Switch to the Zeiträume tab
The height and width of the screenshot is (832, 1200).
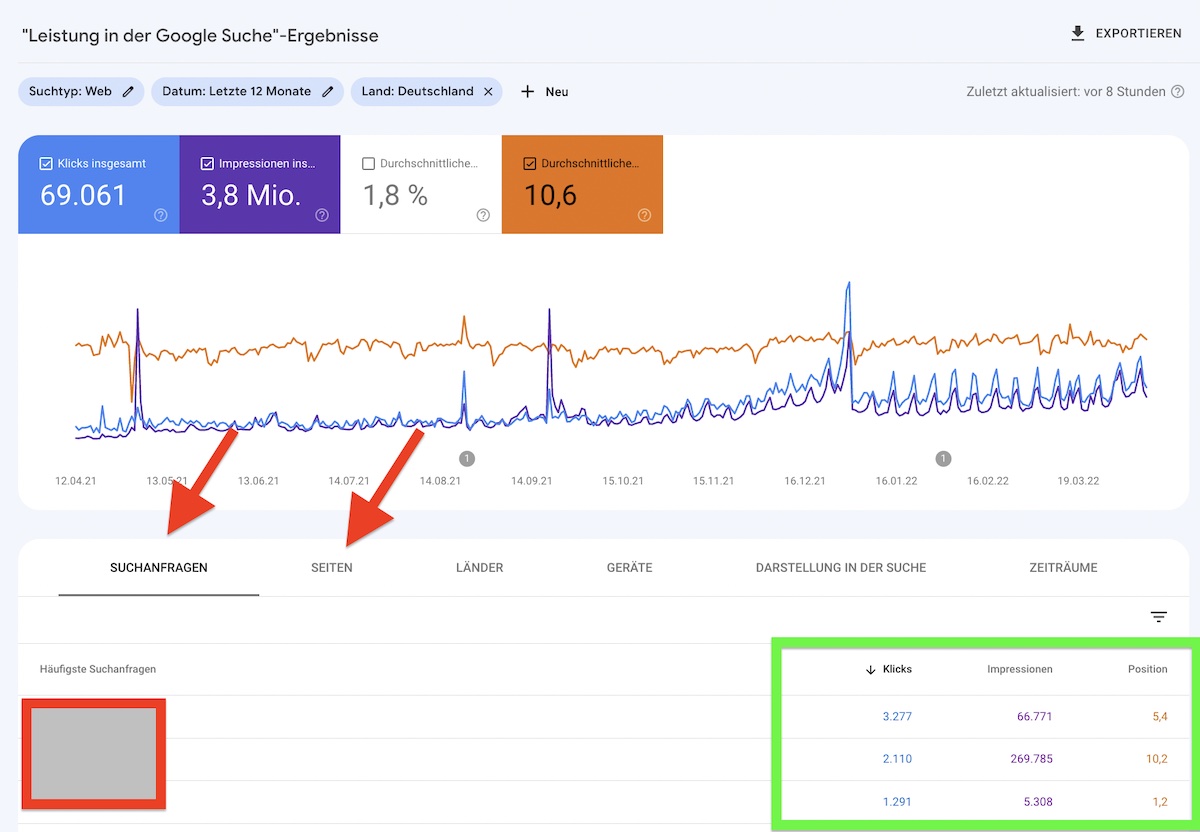tap(1063, 567)
